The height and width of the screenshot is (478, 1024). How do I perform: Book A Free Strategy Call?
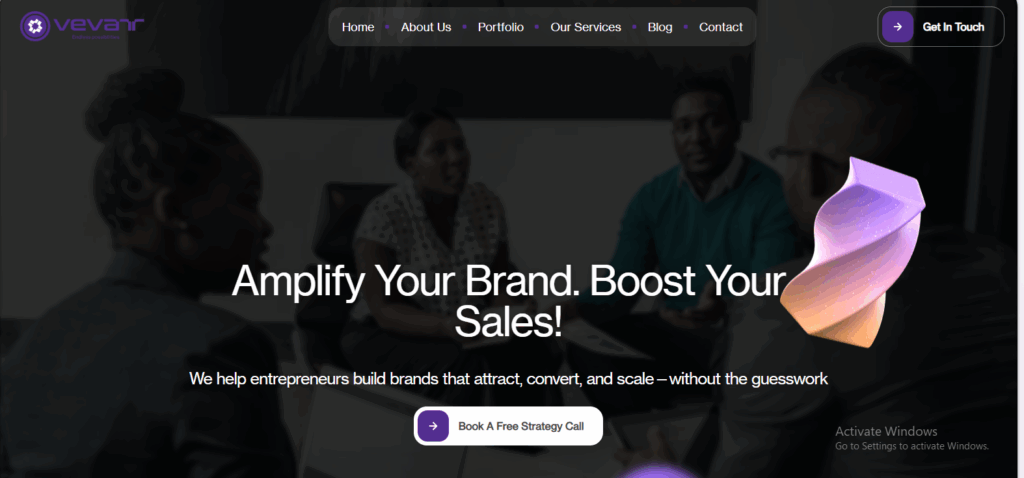click(520, 426)
